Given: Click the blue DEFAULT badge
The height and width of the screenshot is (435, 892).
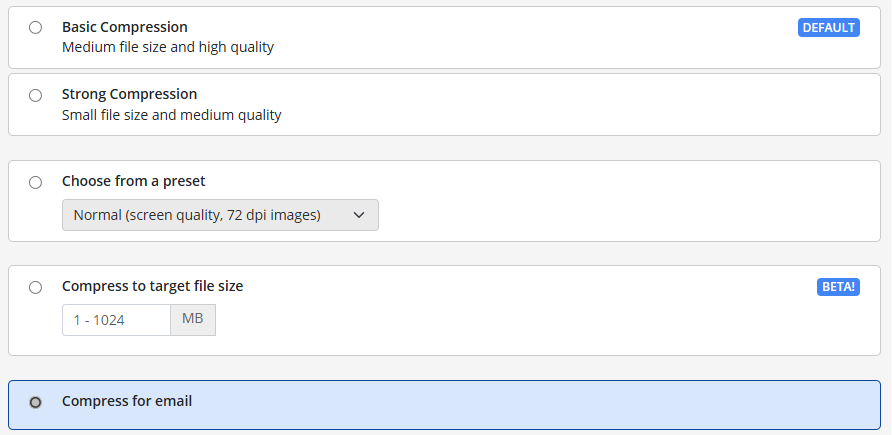Looking at the screenshot, I should [828, 28].
